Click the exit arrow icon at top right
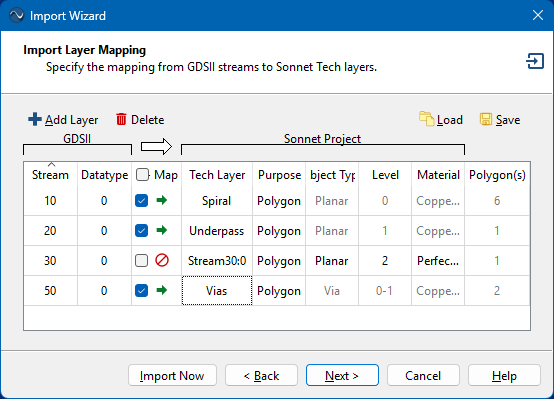The width and height of the screenshot is (554, 399). tap(535, 61)
